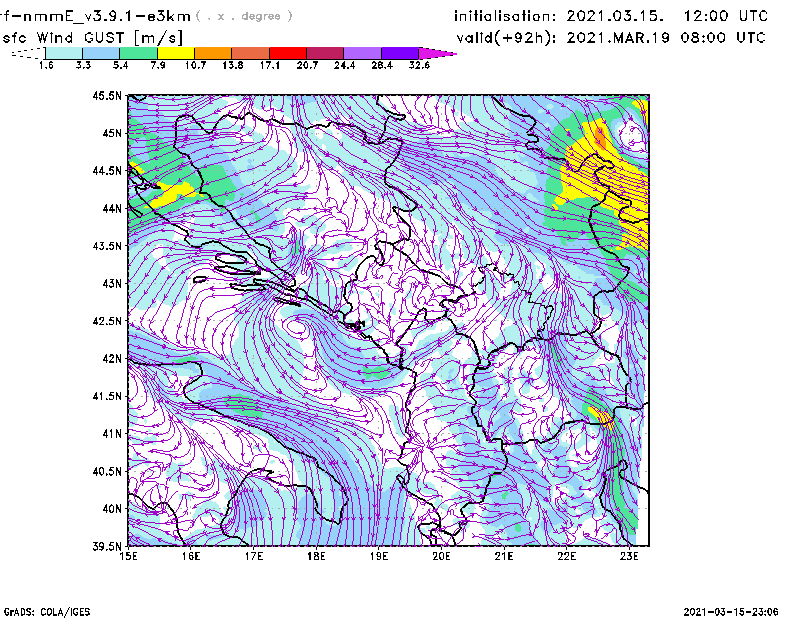Click the 44.5N latitude label
This screenshot has width=800, height=618.
coord(107,170)
